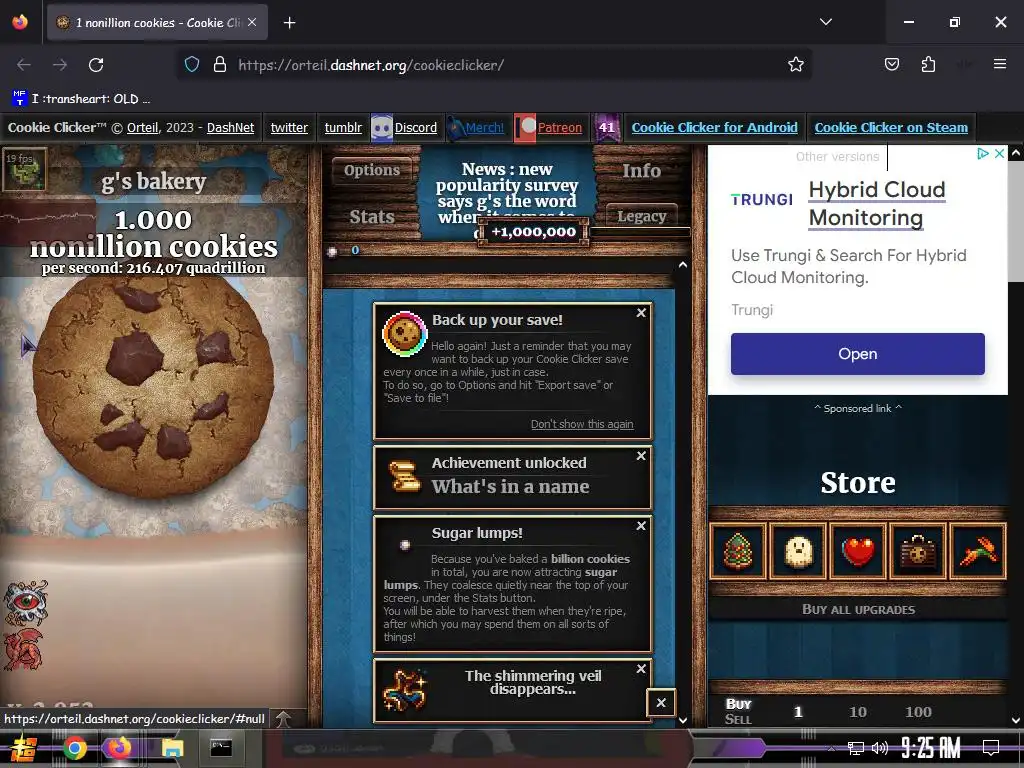
Task: Open the :transheart: OLD bookmark
Action: (x=82, y=99)
